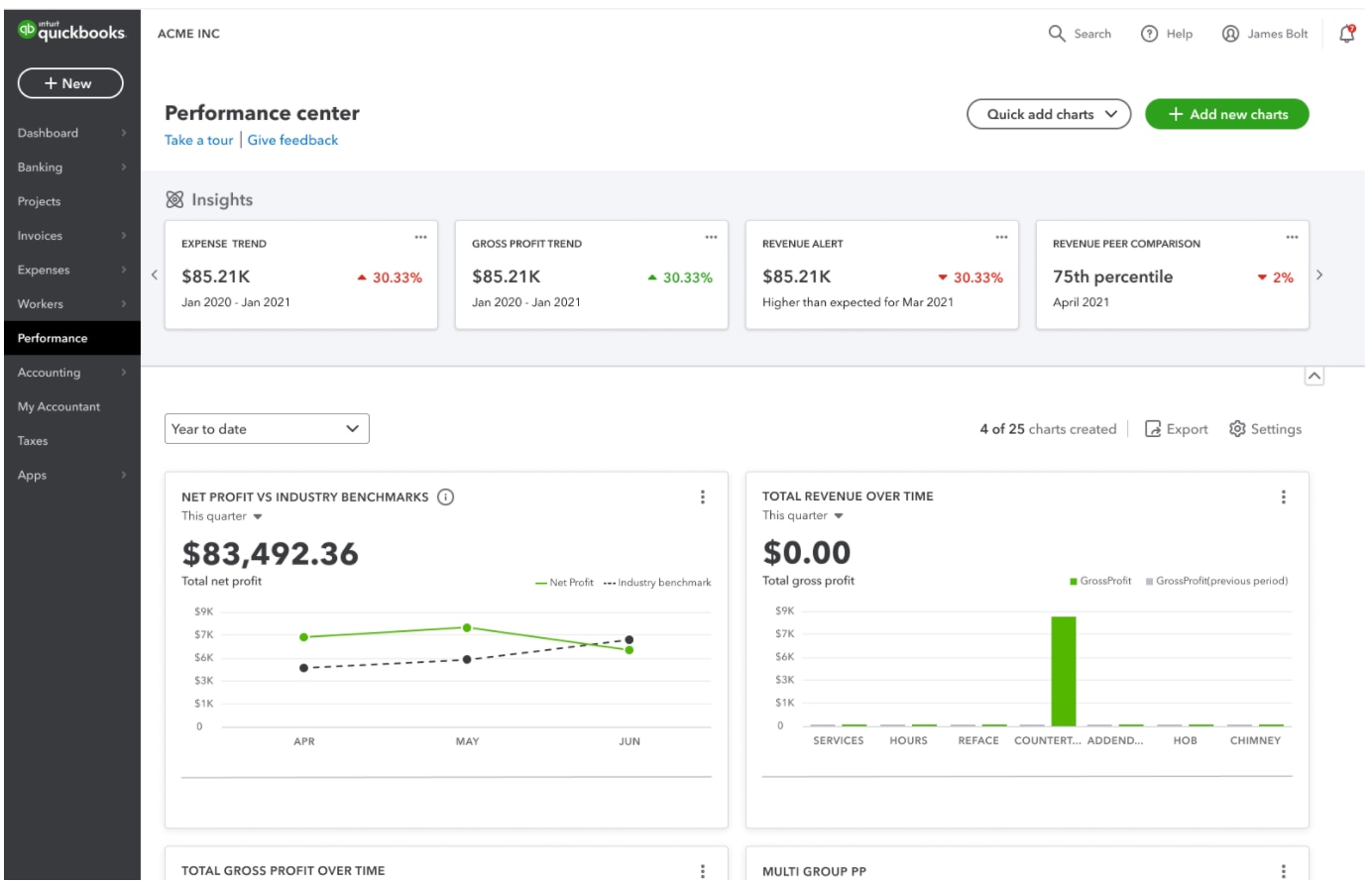Click Settings link text
Image resolution: width=1372 pixels, height=884 pixels.
(1276, 429)
